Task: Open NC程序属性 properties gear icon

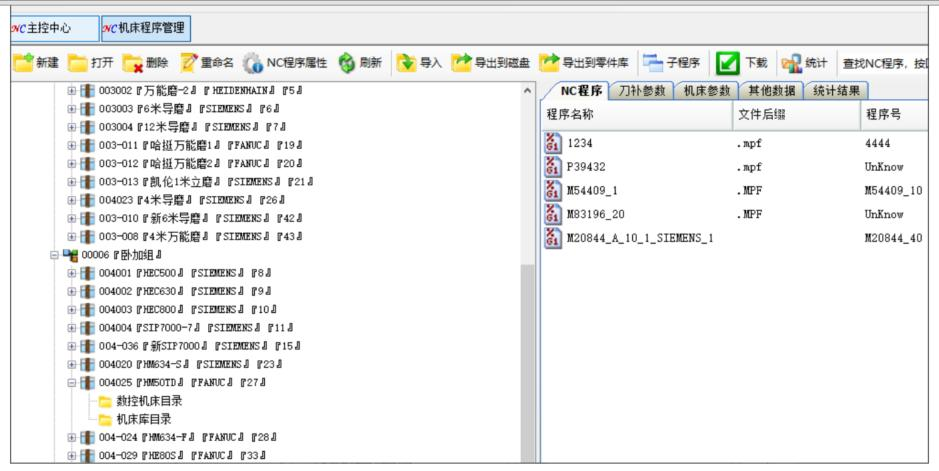Action: [253, 63]
